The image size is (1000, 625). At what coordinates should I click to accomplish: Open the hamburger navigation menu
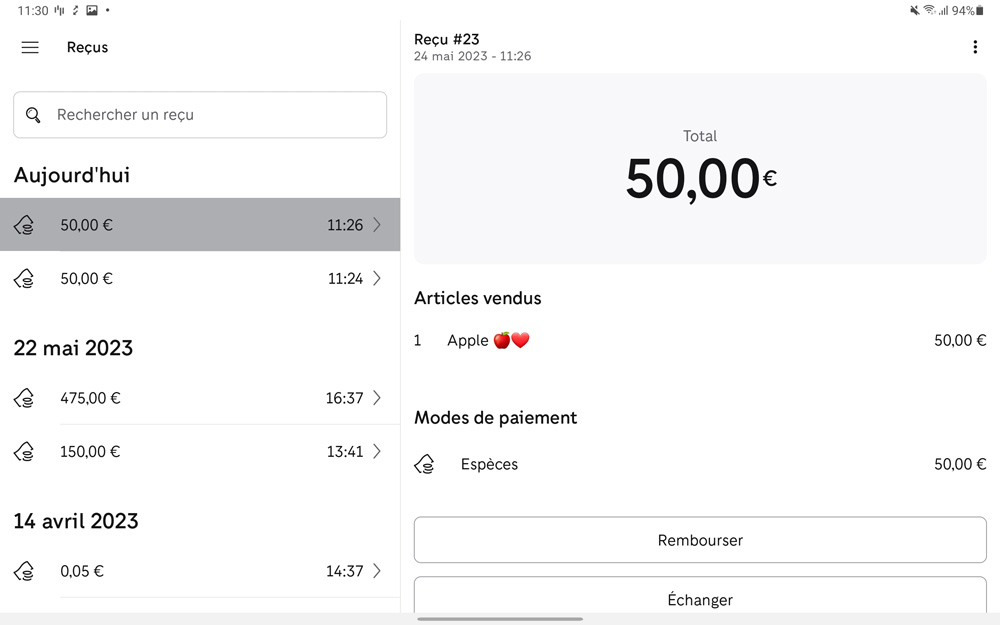pos(30,47)
